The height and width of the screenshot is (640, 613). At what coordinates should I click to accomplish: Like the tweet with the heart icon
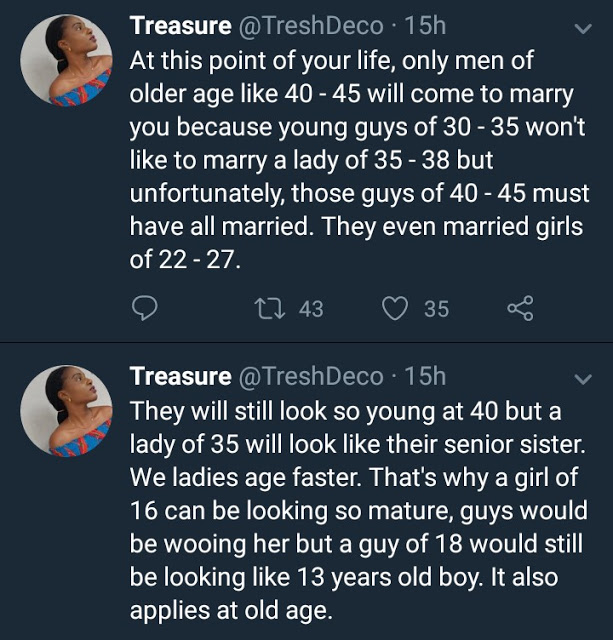pos(396,308)
